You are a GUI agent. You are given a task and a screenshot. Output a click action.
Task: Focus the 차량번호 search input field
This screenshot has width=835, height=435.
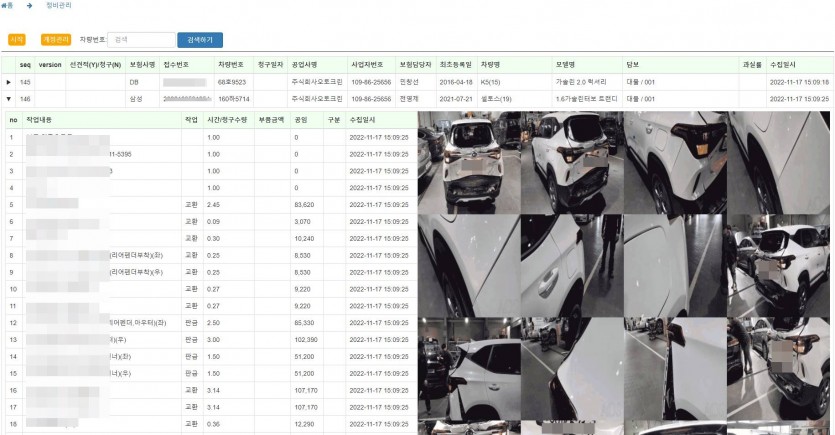(141, 40)
